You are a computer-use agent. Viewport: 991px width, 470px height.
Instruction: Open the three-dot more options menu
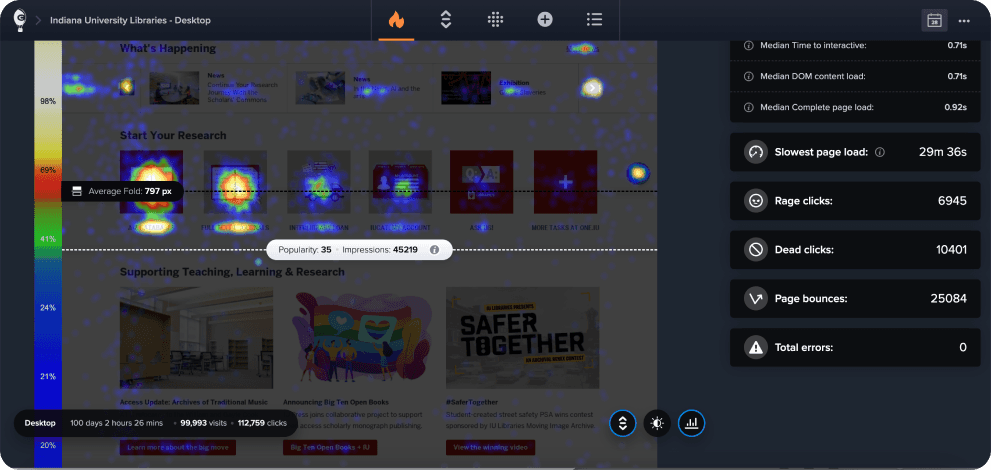point(964,21)
